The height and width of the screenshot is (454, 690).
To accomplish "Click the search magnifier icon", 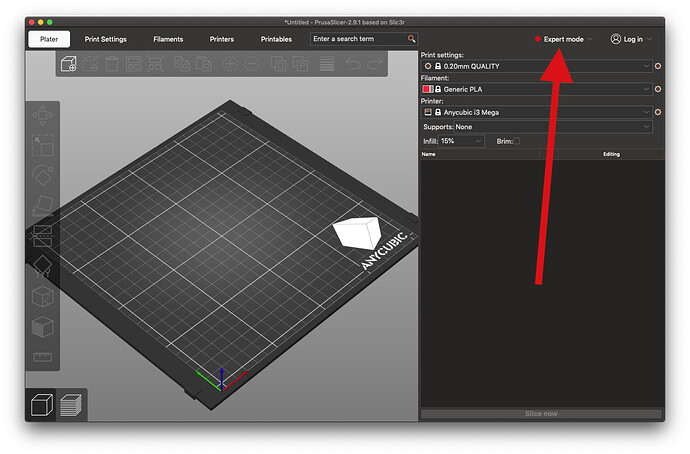I will (411, 39).
